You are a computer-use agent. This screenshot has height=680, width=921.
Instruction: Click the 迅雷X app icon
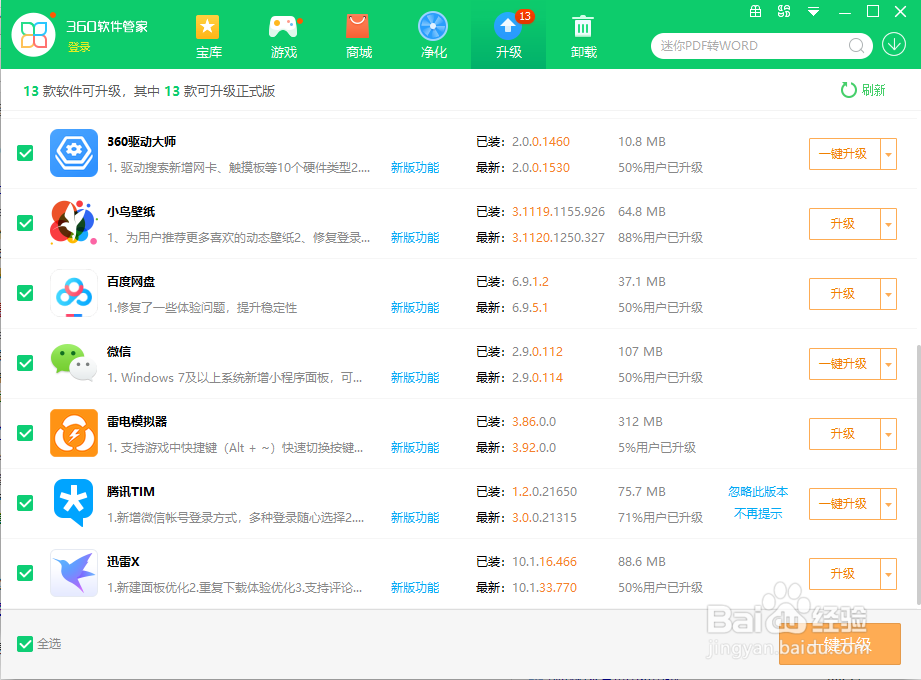(74, 573)
